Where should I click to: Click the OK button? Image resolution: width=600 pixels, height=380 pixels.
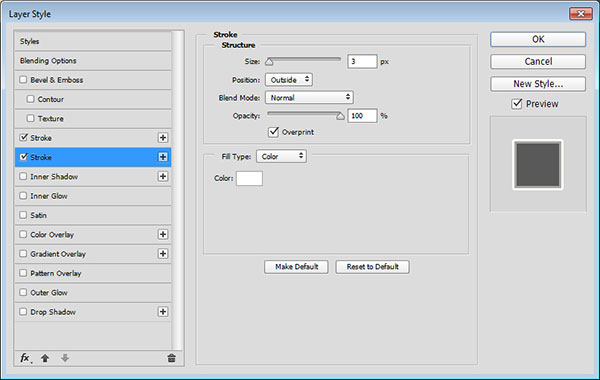[x=538, y=39]
